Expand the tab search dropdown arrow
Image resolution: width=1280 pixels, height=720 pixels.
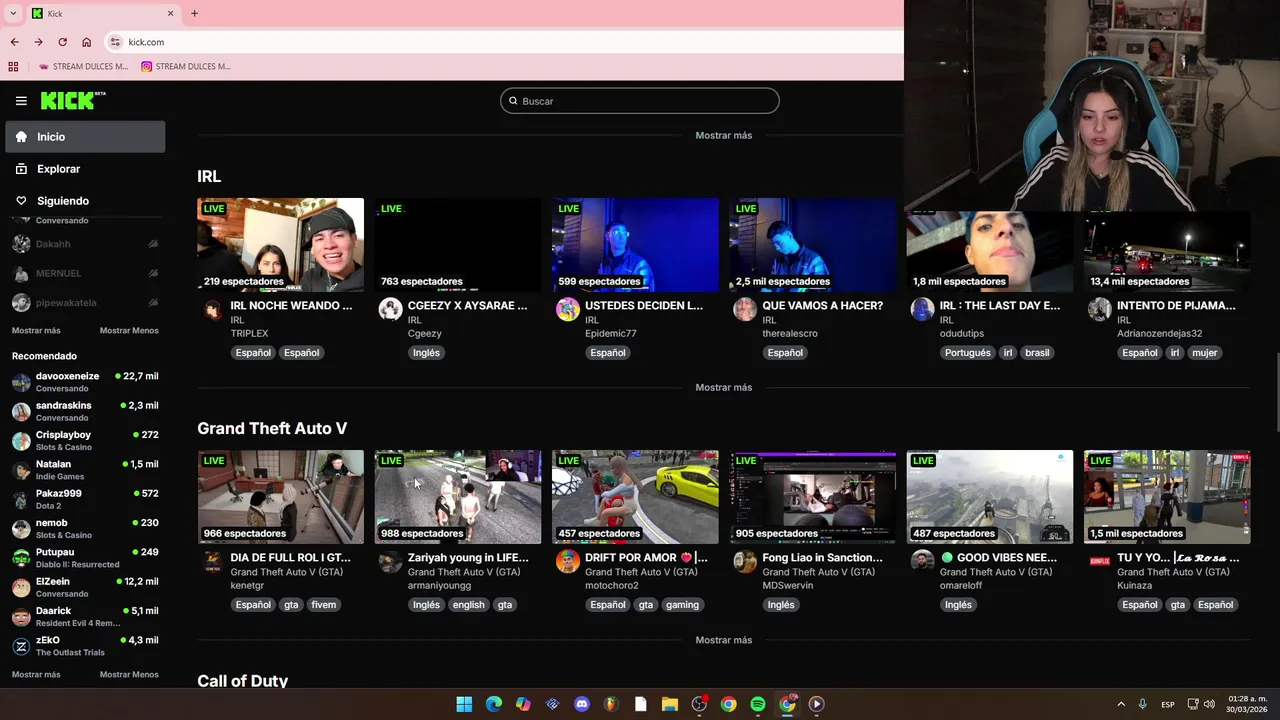pyautogui.click(x=13, y=13)
